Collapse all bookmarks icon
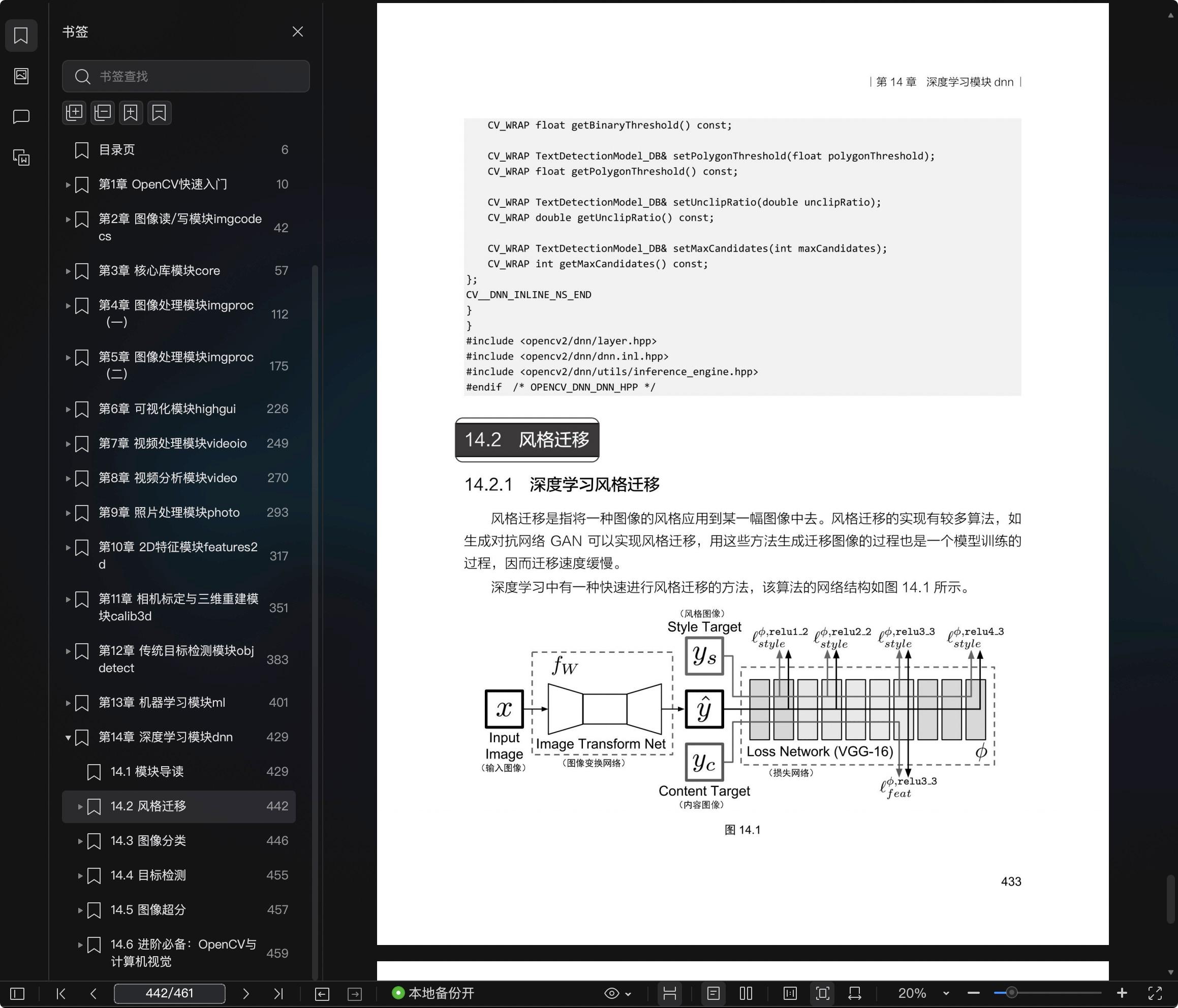Screen dimensions: 1178x1008 tap(103, 113)
